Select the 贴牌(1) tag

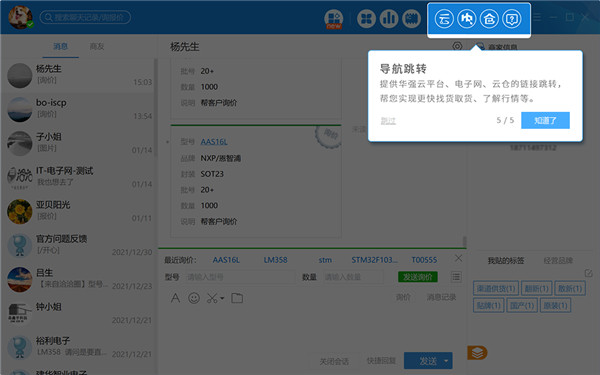488,305
